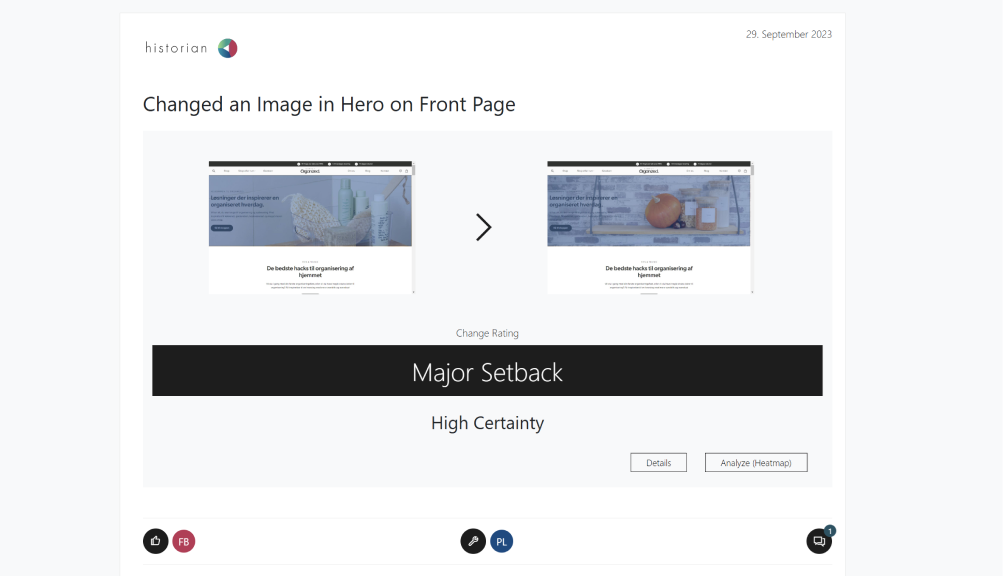The image size is (1003, 576).
Task: Click the comment count badge showing 1
Action: pyautogui.click(x=830, y=531)
